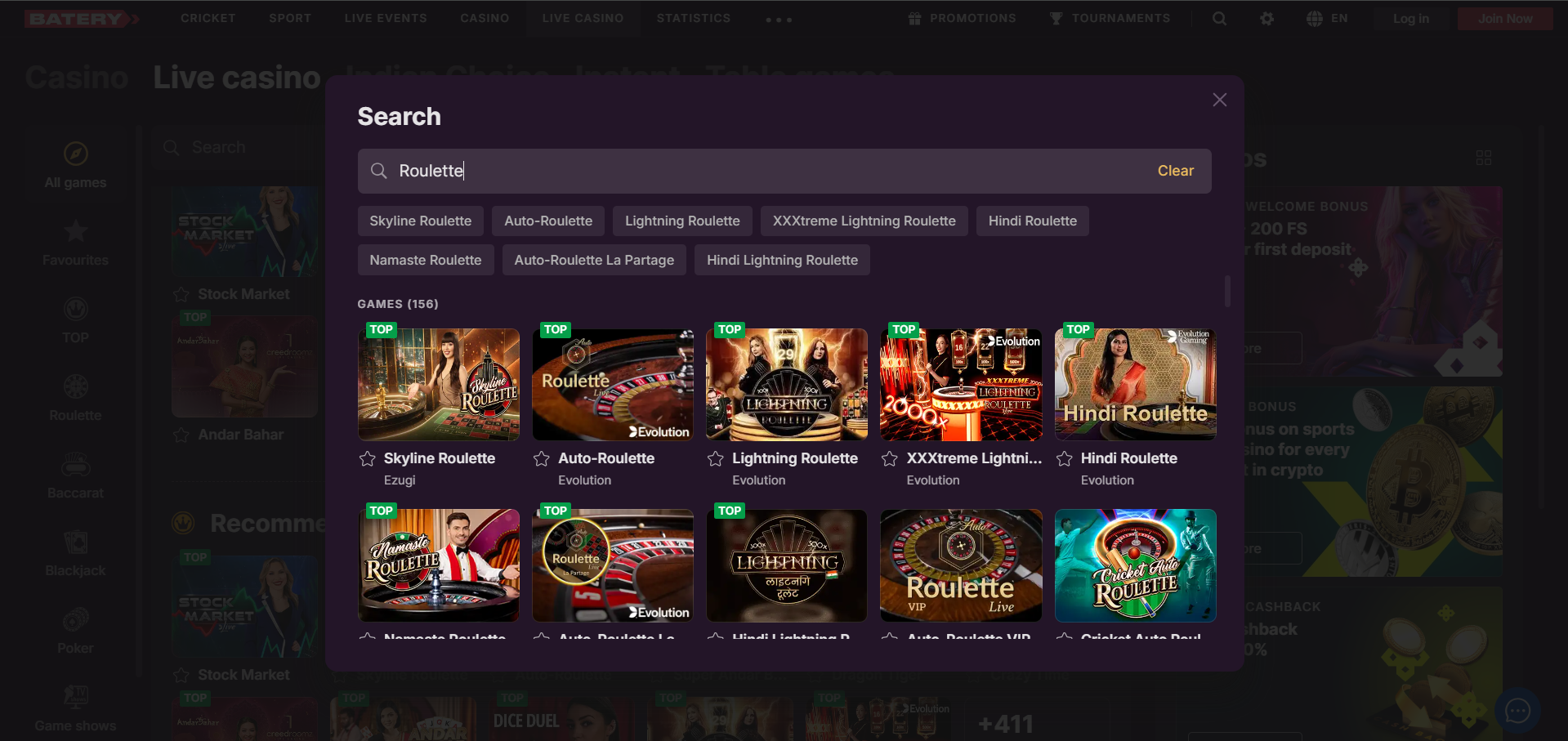Open settings gear in top bar
This screenshot has width=1568, height=741.
(x=1266, y=19)
